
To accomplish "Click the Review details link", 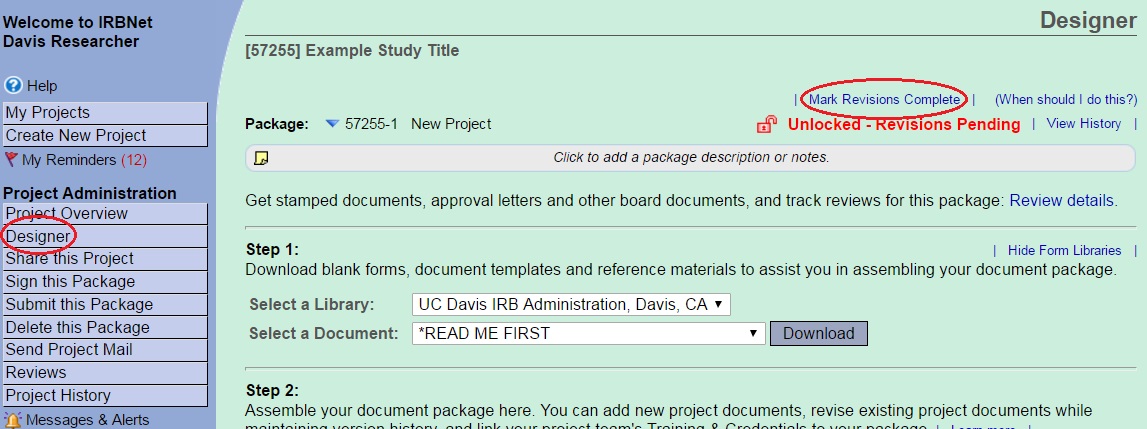I will [x=1061, y=201].
